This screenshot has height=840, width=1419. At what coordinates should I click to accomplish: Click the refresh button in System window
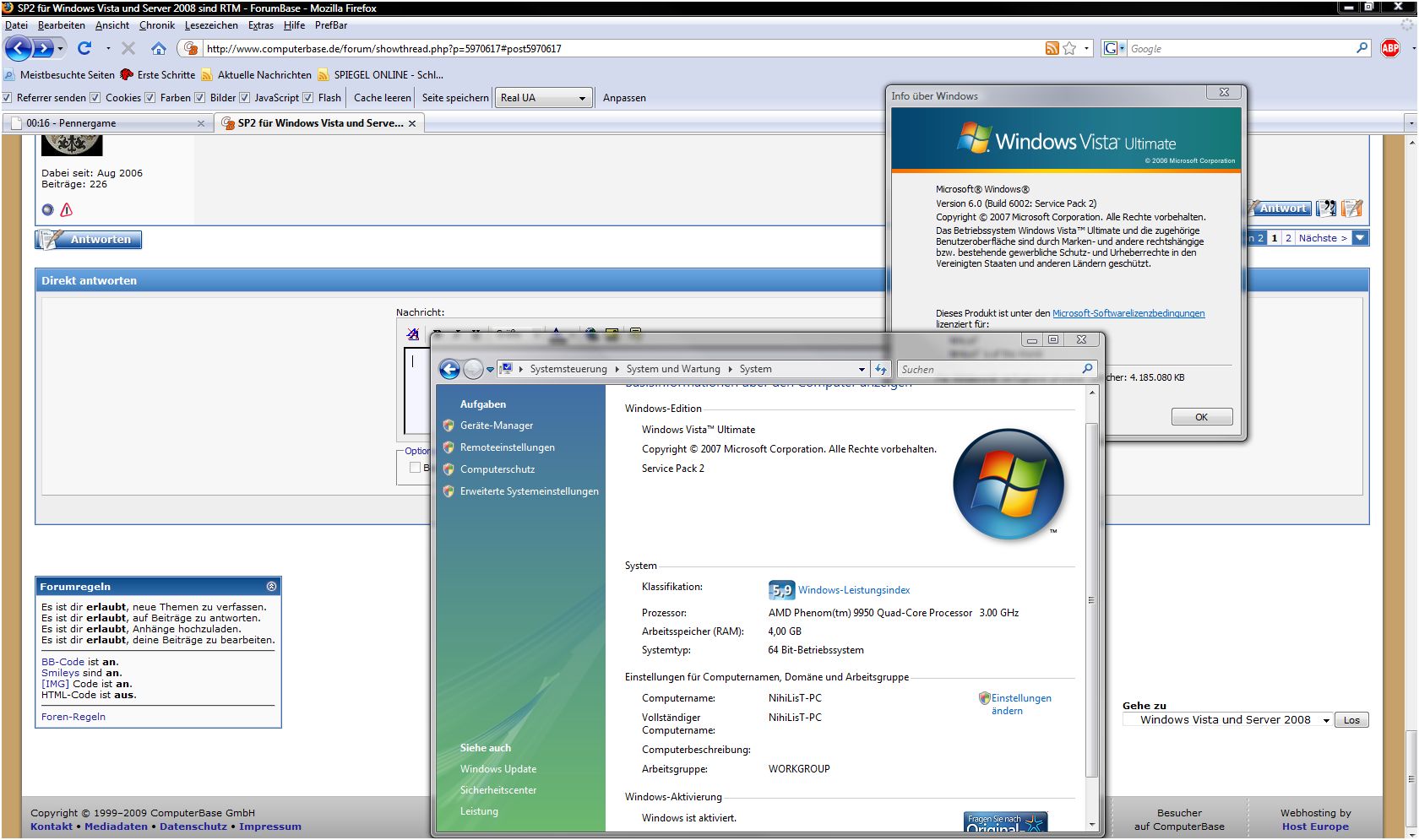click(881, 369)
